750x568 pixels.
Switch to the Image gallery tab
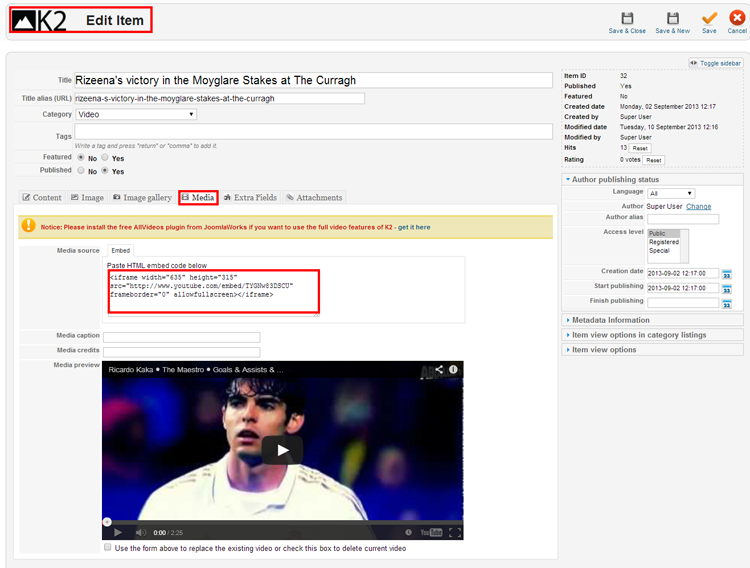[141, 198]
